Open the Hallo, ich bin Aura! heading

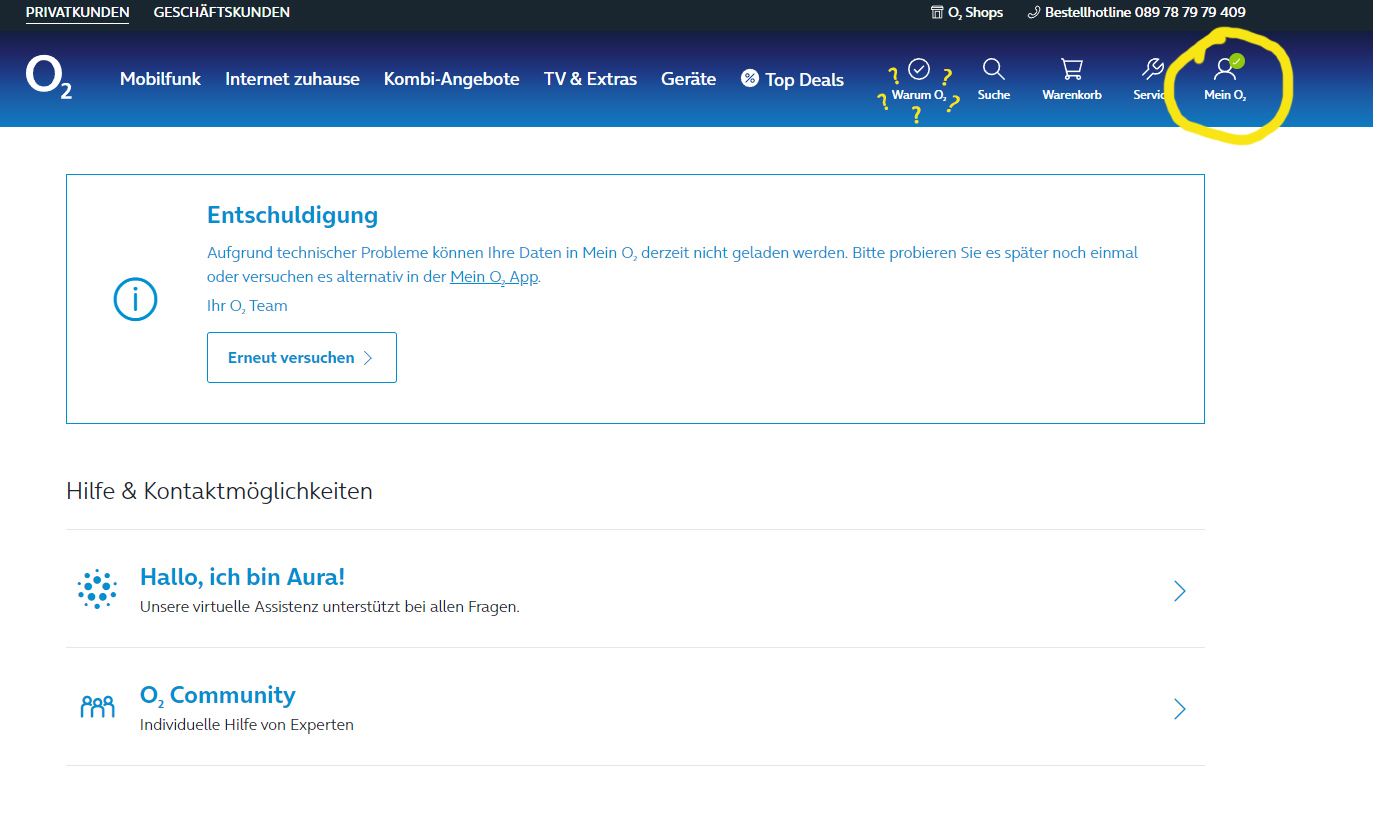242,577
